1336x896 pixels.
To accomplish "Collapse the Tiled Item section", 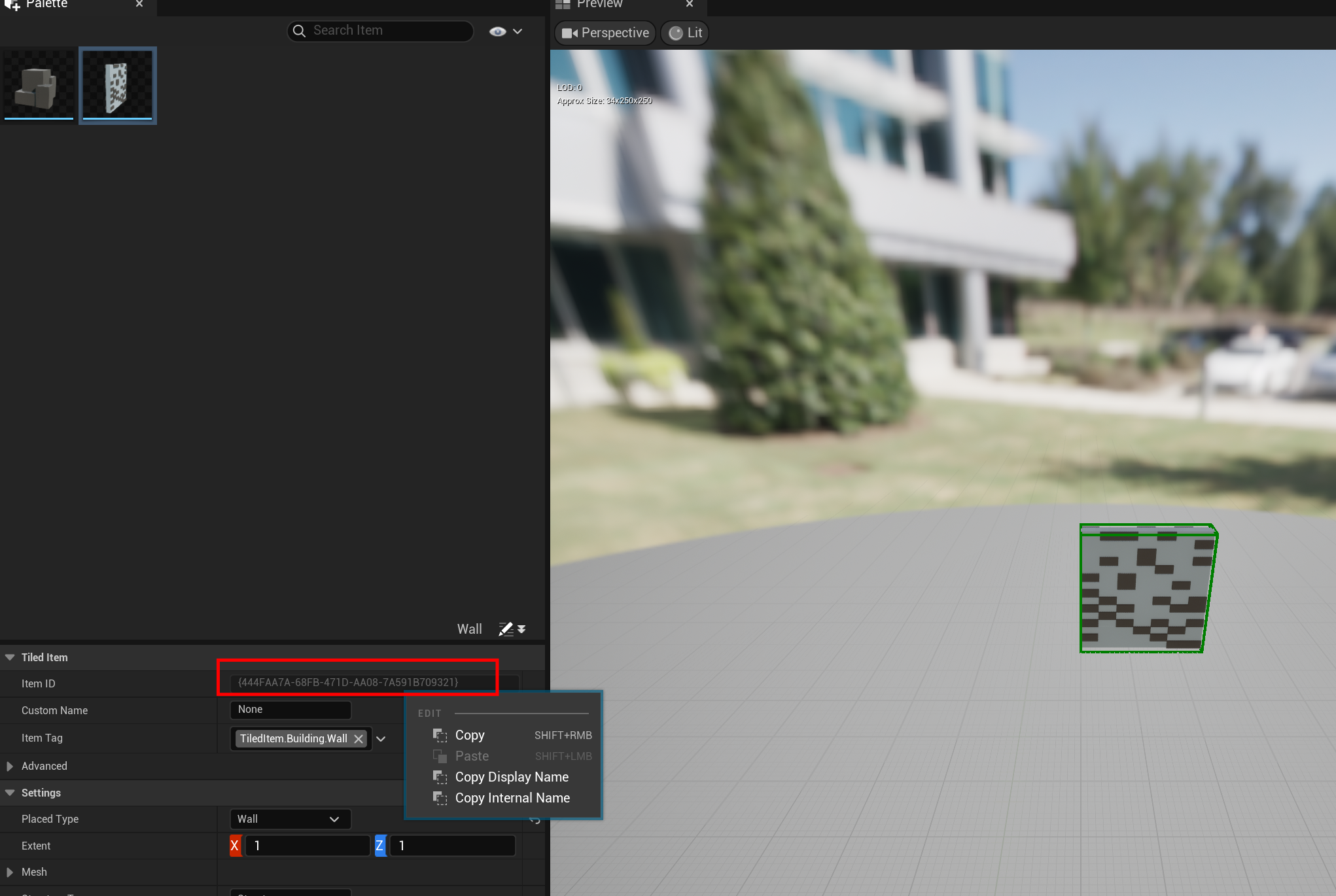I will tap(10, 657).
